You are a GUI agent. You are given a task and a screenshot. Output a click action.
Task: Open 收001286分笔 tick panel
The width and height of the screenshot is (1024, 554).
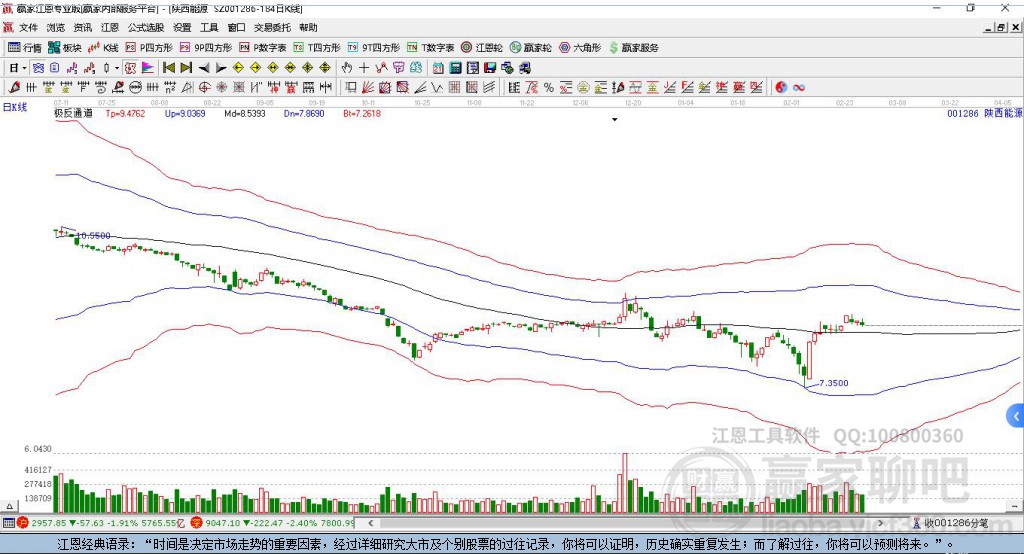coord(950,523)
